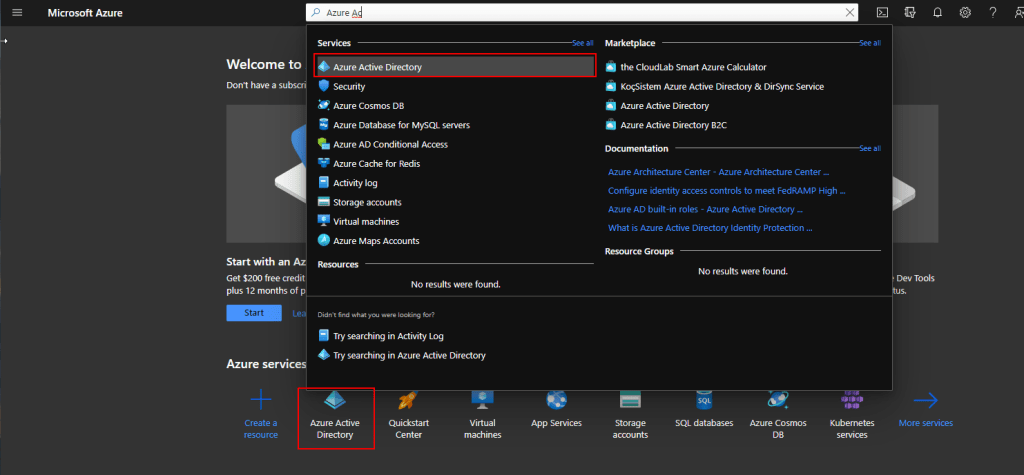
Task: Click the Help question mark icon
Action: click(992, 12)
